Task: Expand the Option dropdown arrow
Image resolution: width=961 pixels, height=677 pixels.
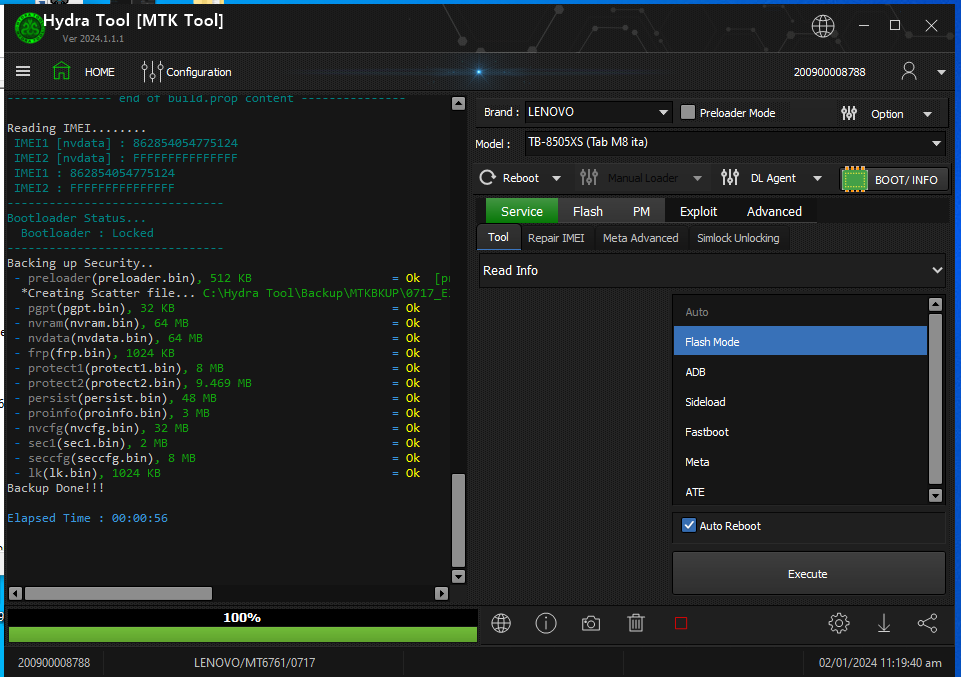Action: click(x=927, y=114)
